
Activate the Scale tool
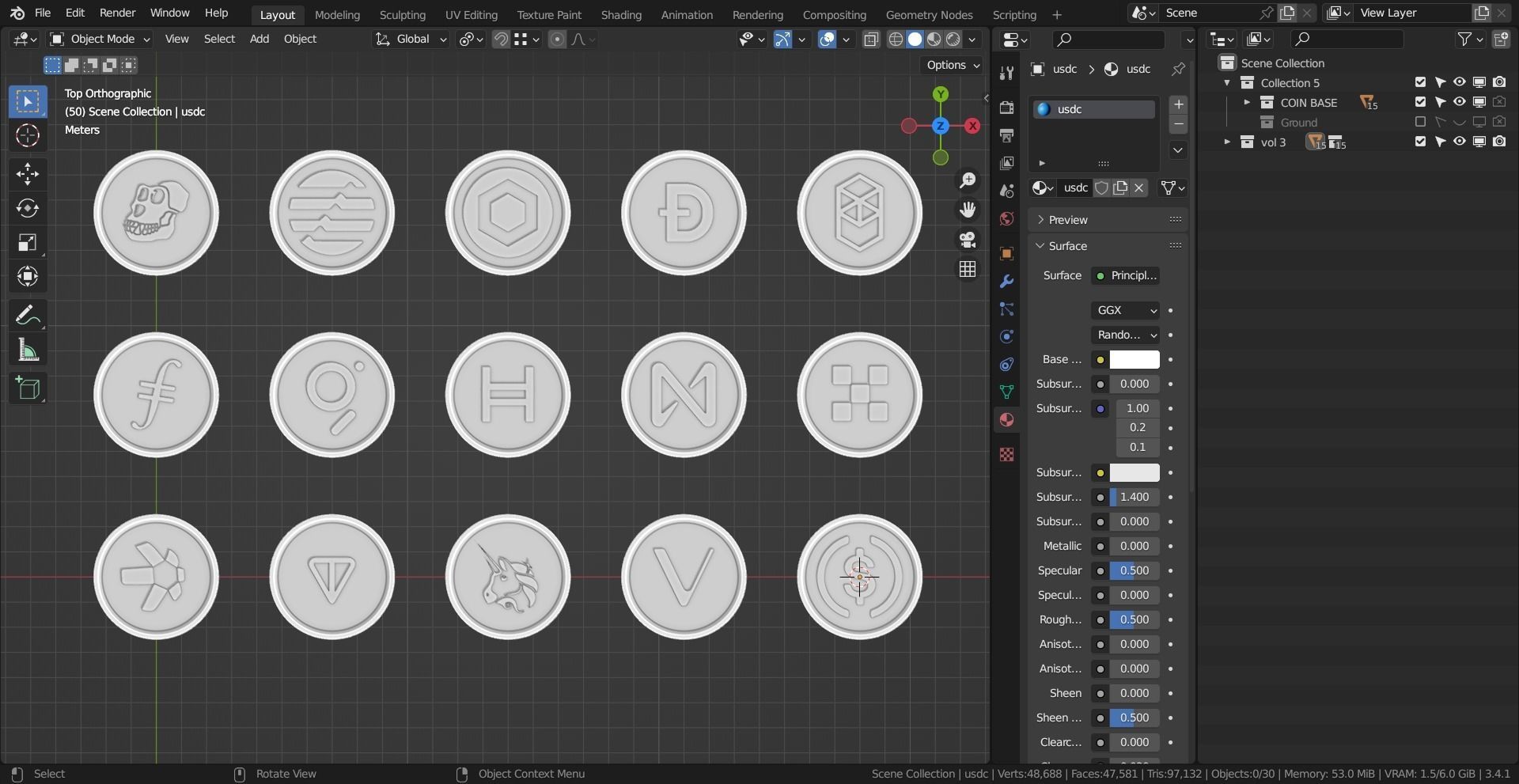(28, 242)
